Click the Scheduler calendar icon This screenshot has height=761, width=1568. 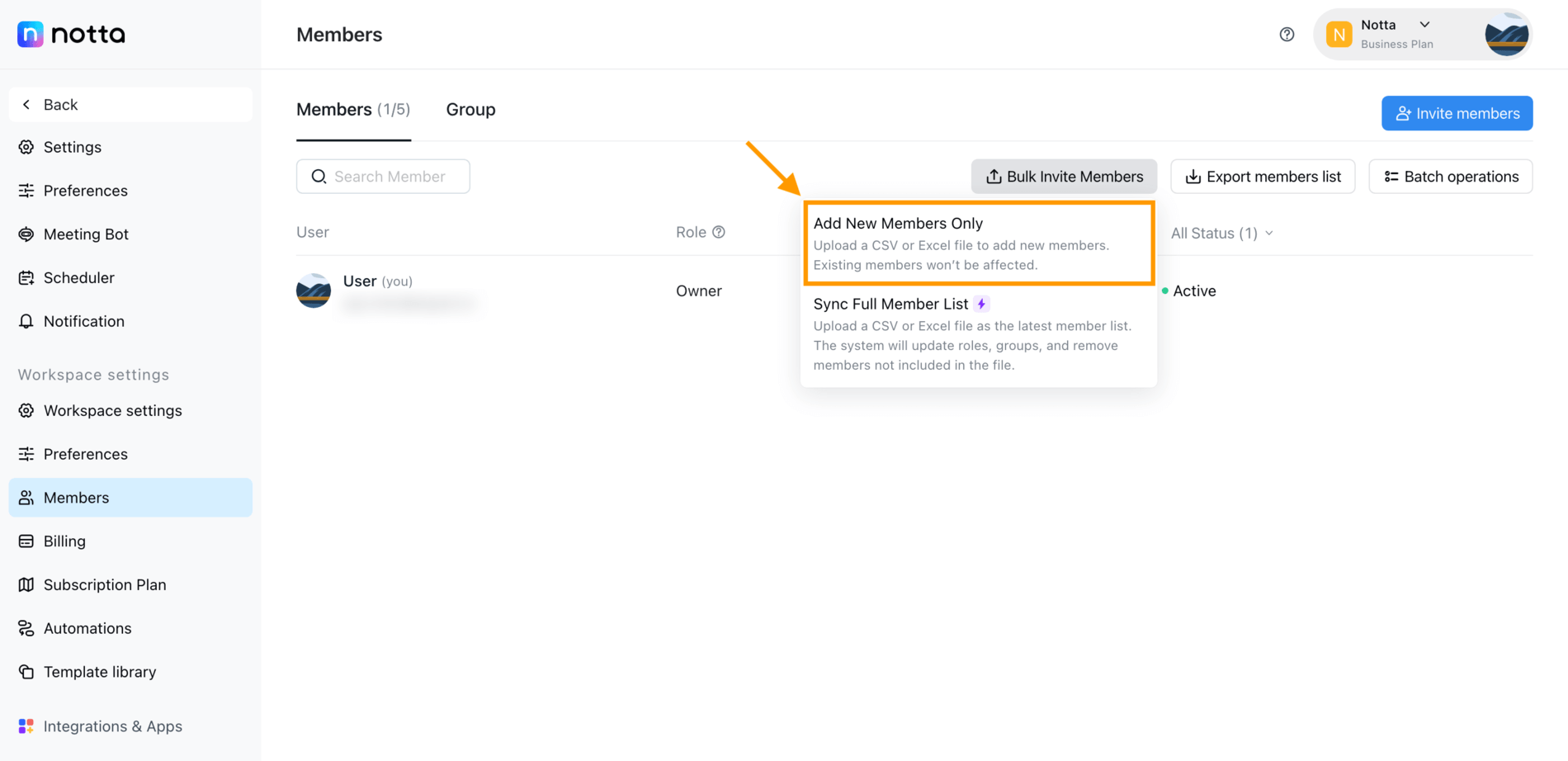26,278
